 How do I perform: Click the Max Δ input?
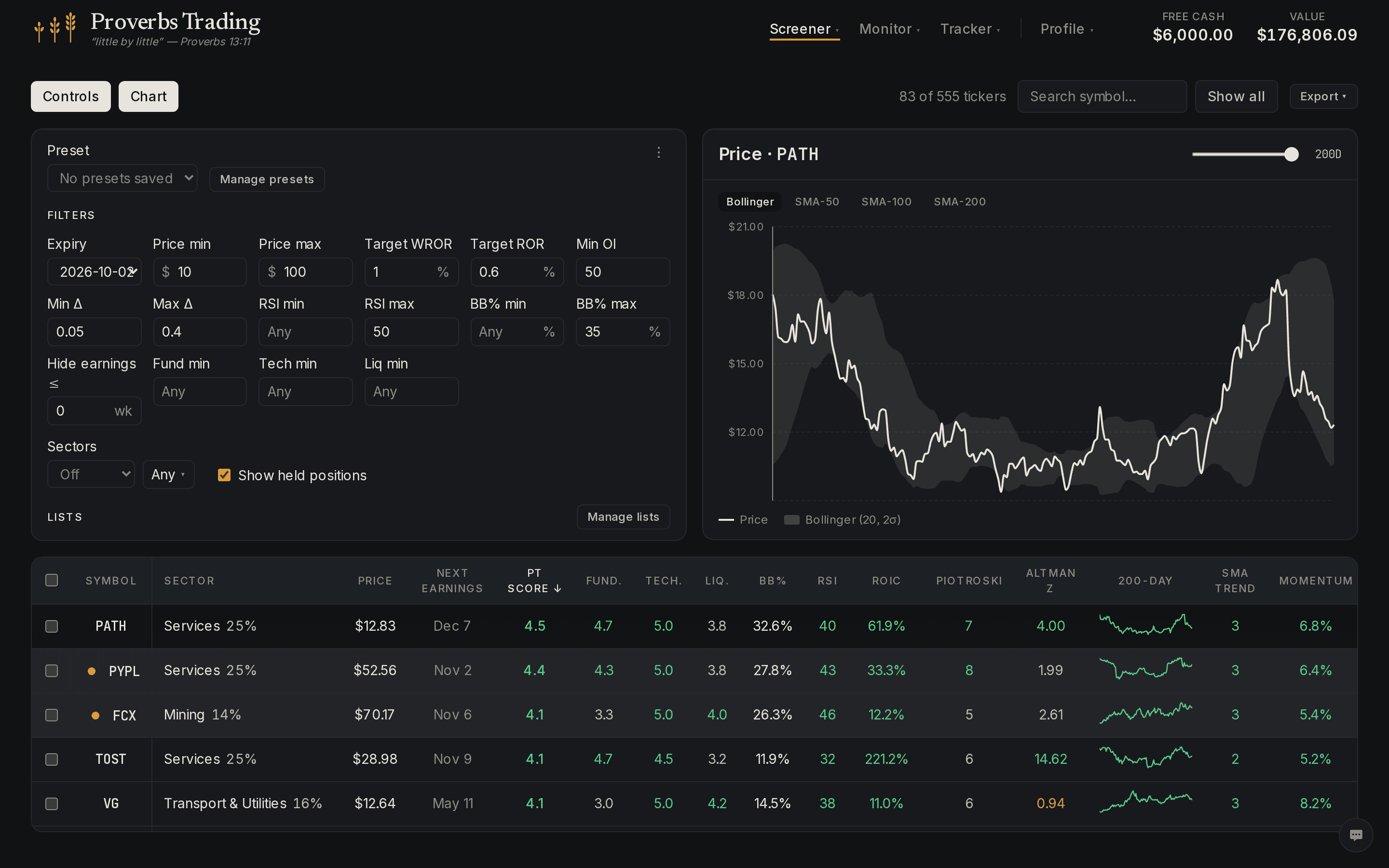200,332
